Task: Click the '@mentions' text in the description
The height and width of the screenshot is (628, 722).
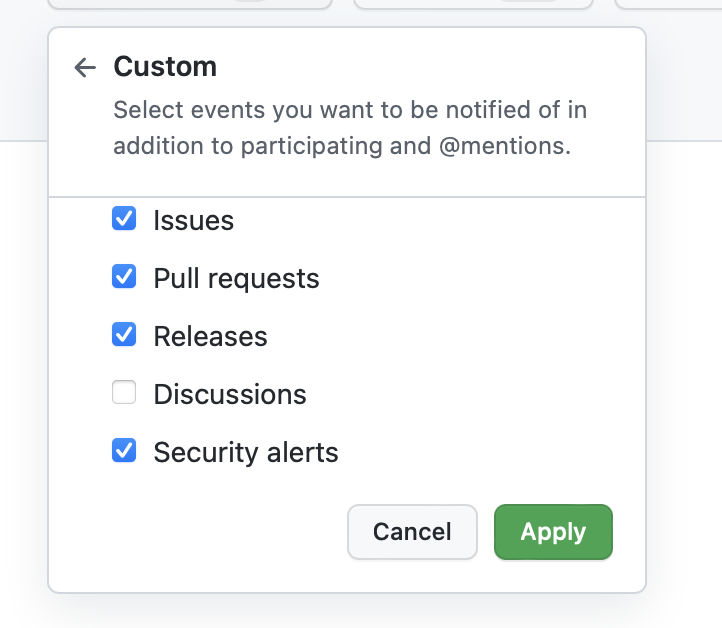Action: pos(507,146)
